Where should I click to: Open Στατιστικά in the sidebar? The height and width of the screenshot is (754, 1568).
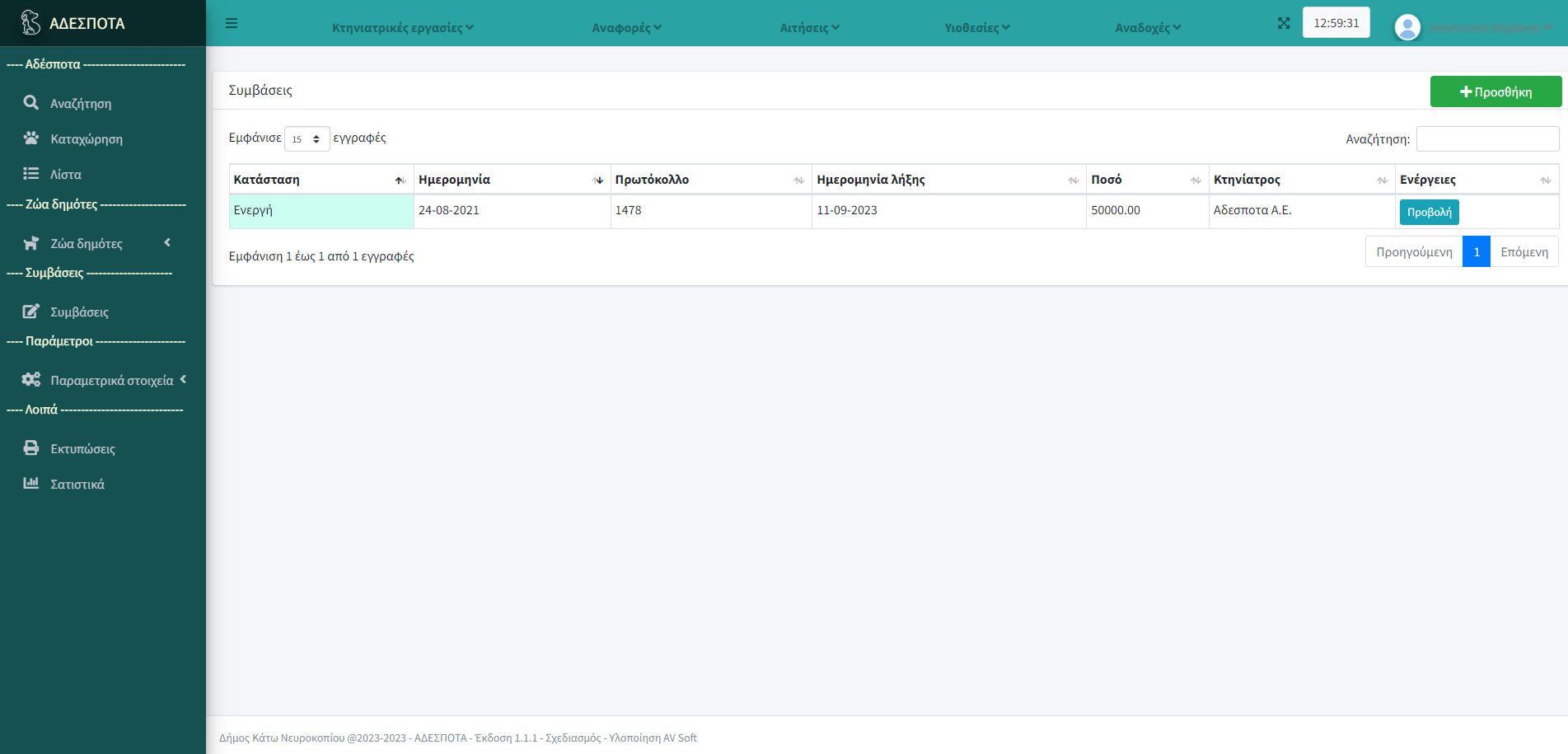[x=77, y=484]
